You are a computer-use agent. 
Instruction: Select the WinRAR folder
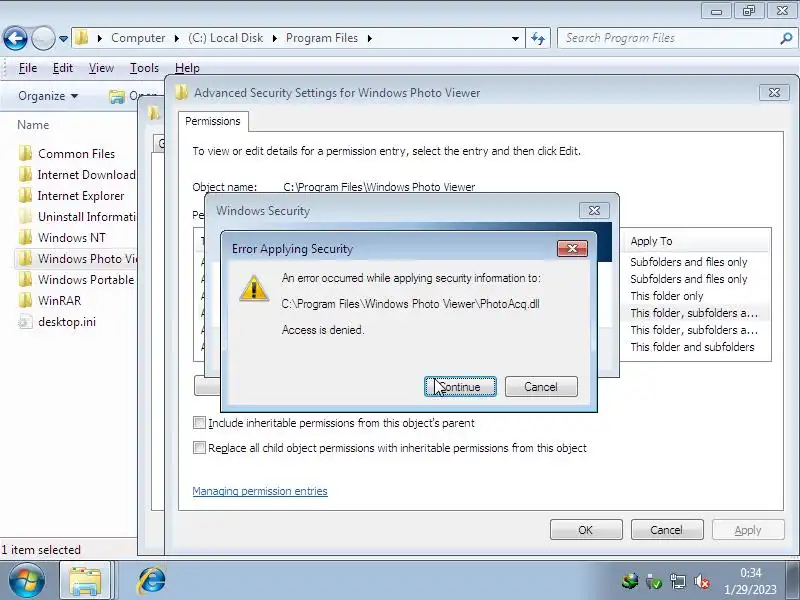pos(50,301)
